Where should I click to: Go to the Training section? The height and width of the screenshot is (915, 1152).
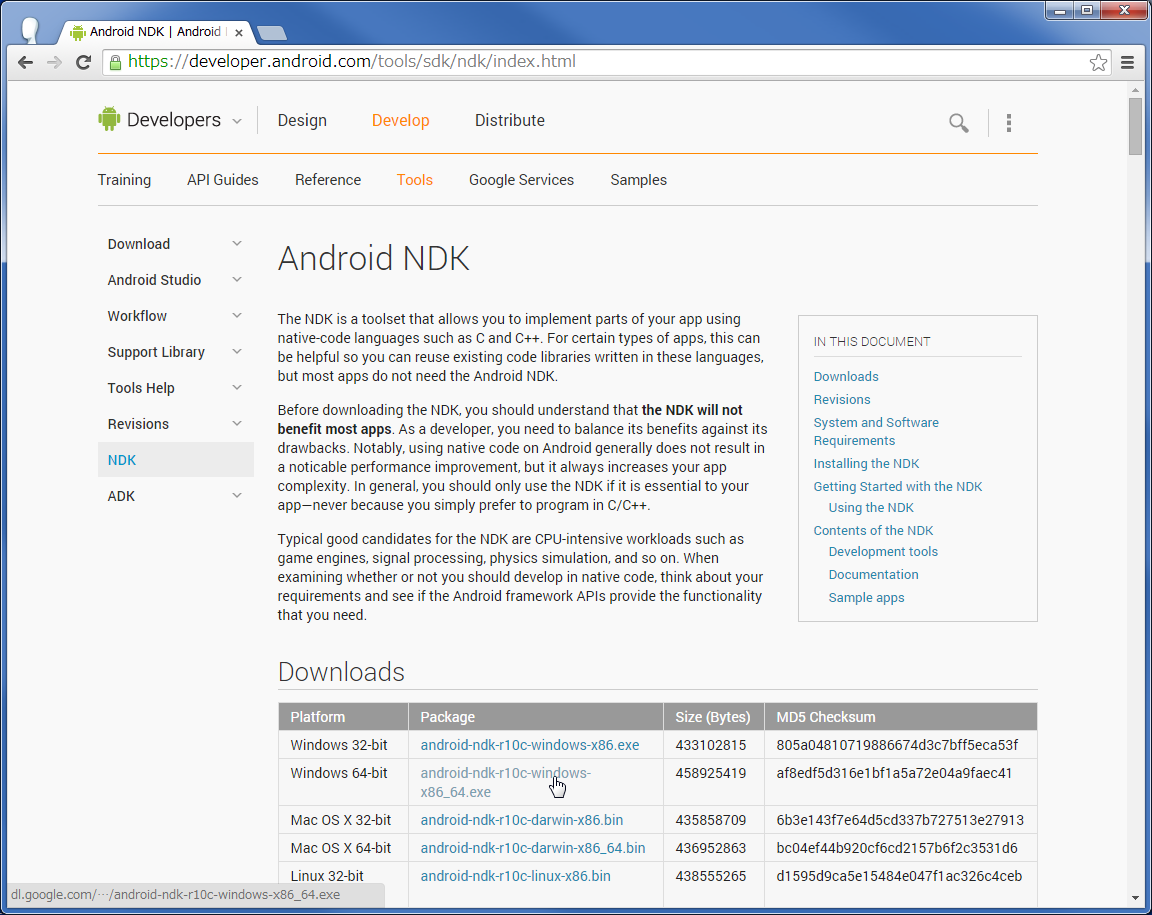pos(124,180)
